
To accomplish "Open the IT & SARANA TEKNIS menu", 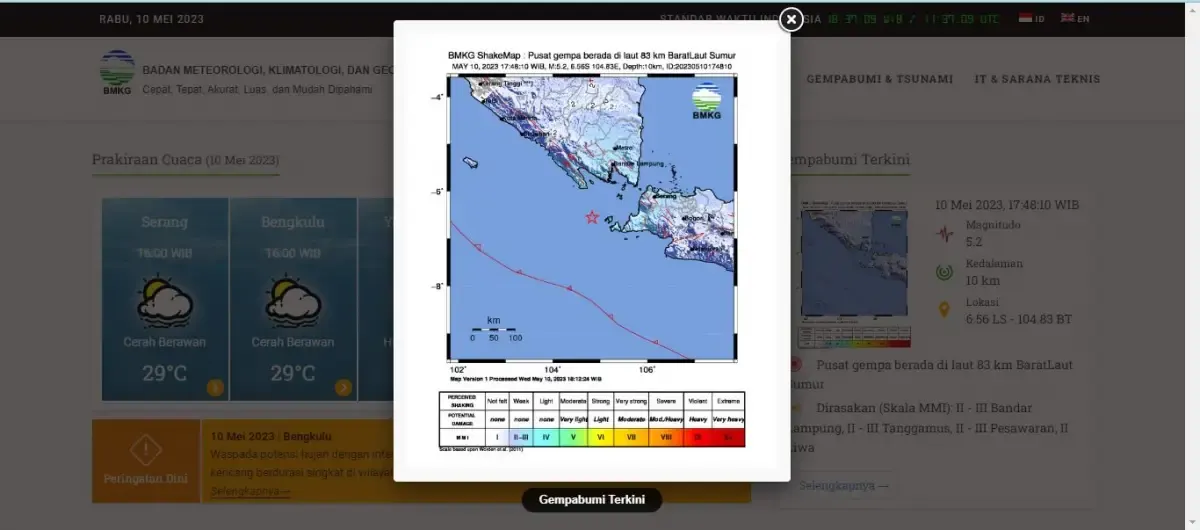I will pyautogui.click(x=1037, y=79).
